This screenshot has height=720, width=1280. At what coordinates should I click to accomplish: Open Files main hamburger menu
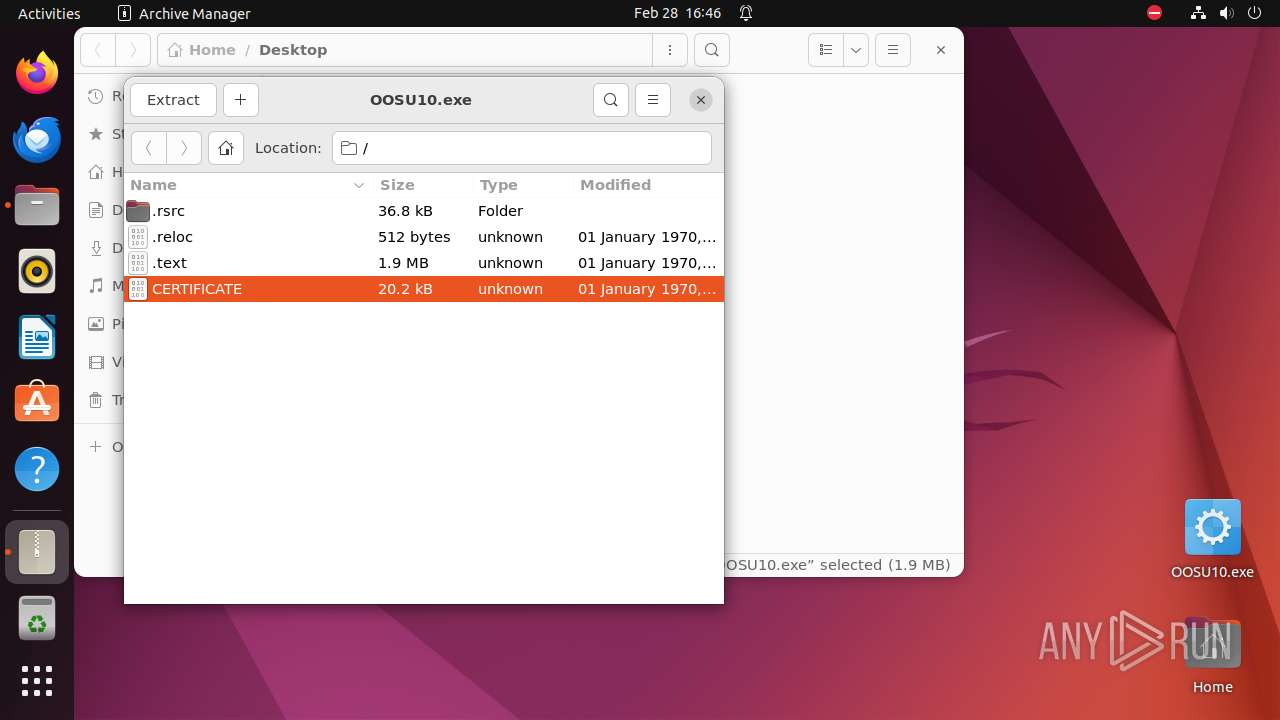893,50
